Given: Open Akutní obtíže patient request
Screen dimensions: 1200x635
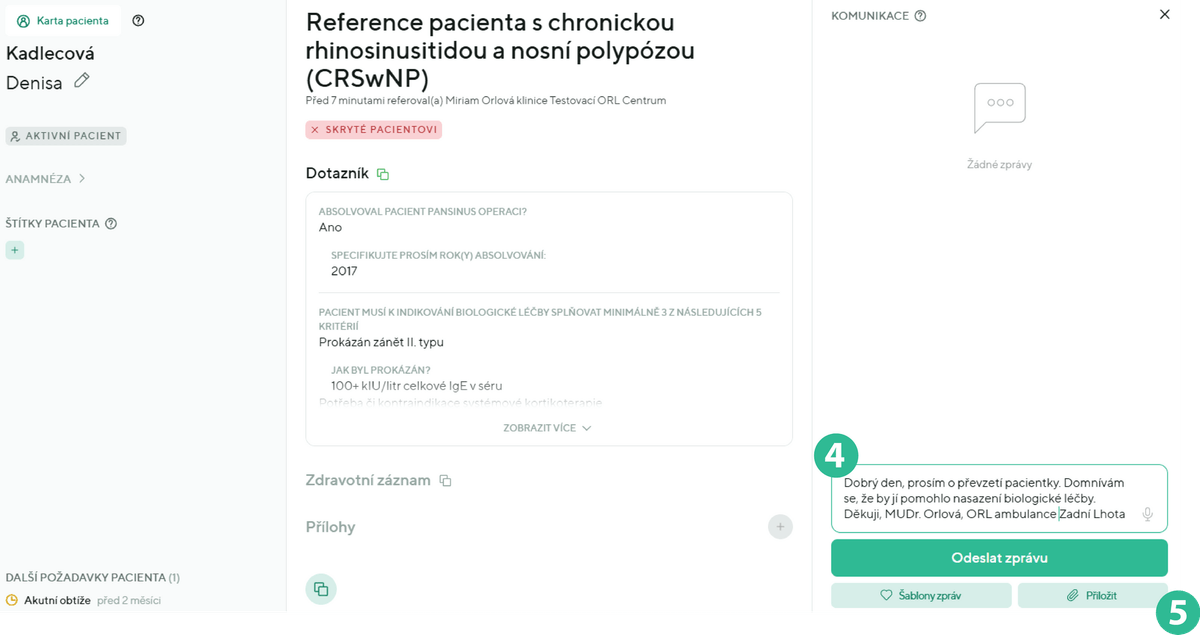Looking at the screenshot, I should (57, 600).
